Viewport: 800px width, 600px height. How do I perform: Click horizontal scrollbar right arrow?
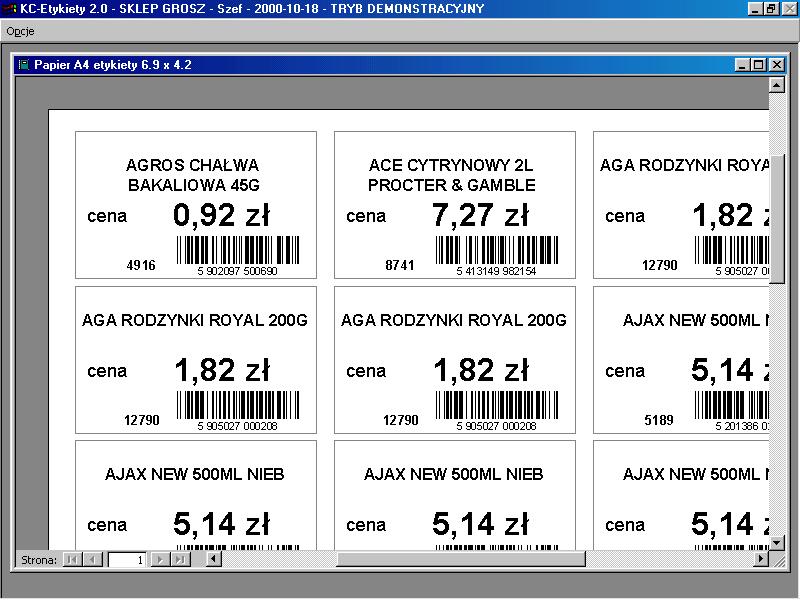click(x=761, y=559)
